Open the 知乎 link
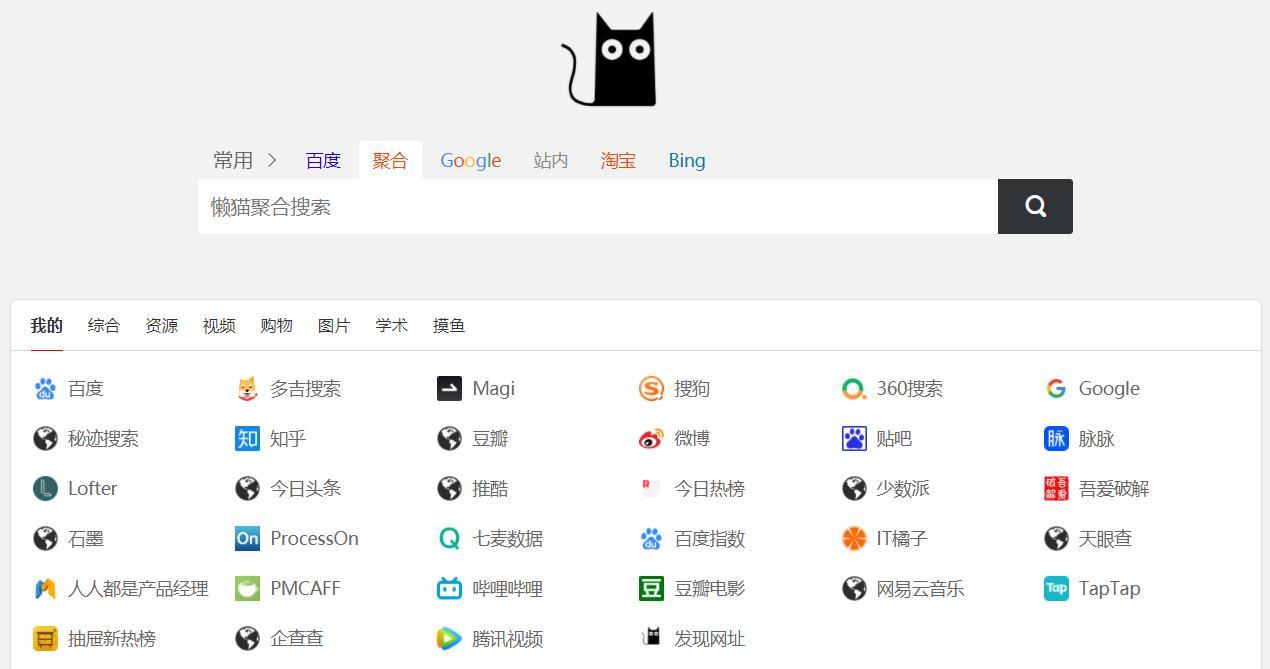 coord(288,438)
